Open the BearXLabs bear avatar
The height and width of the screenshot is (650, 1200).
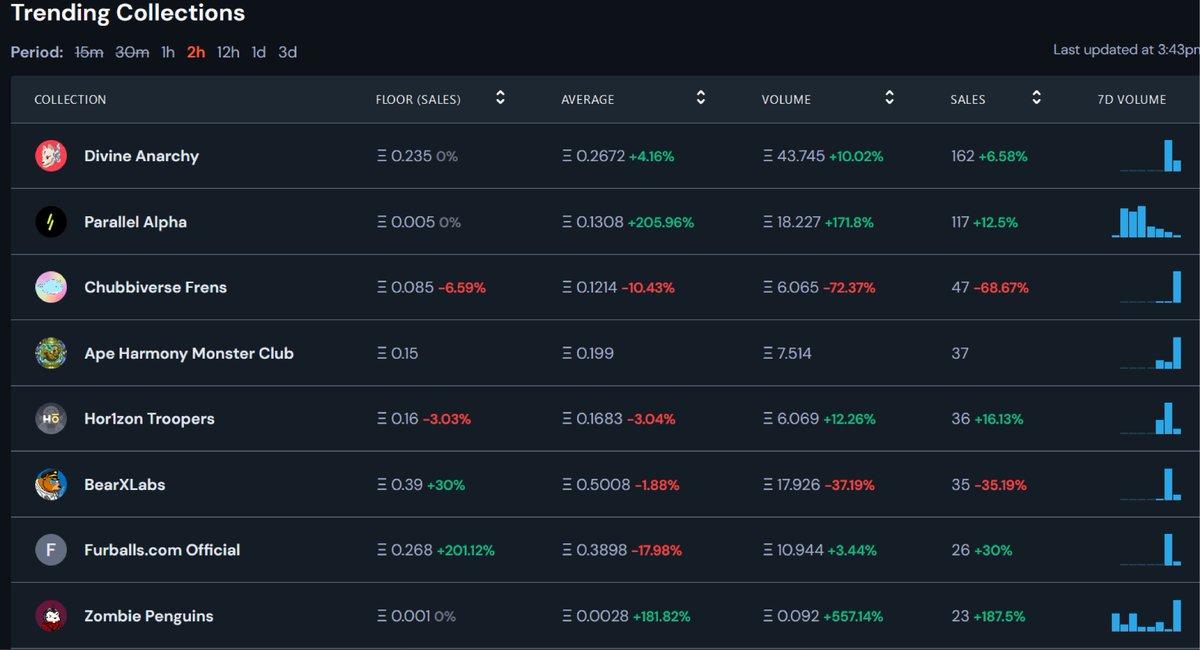pos(51,484)
